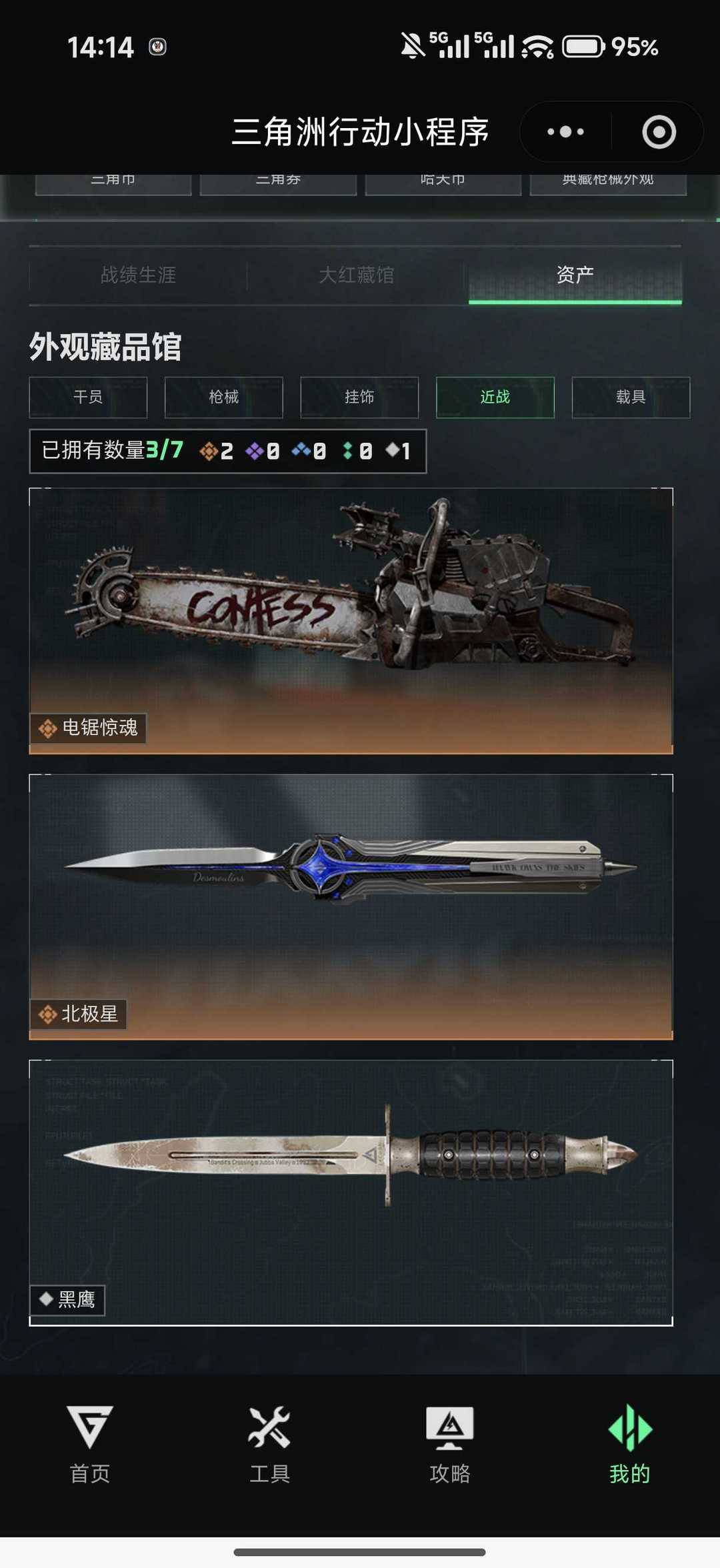Image resolution: width=720 pixels, height=1568 pixels.
Task: Tap the white rarity count icon
Action: [392, 450]
